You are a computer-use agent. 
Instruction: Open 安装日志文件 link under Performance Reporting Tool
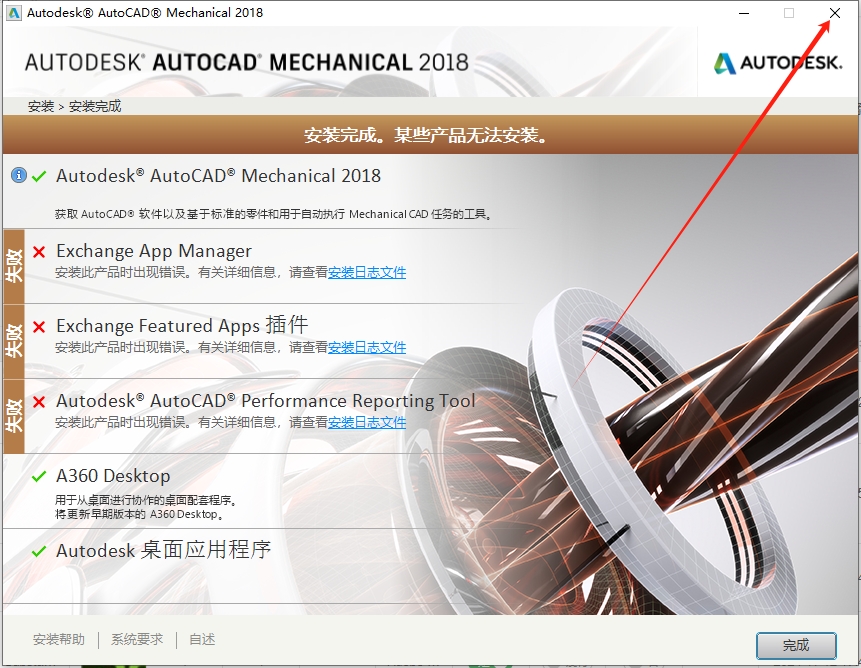pos(367,422)
